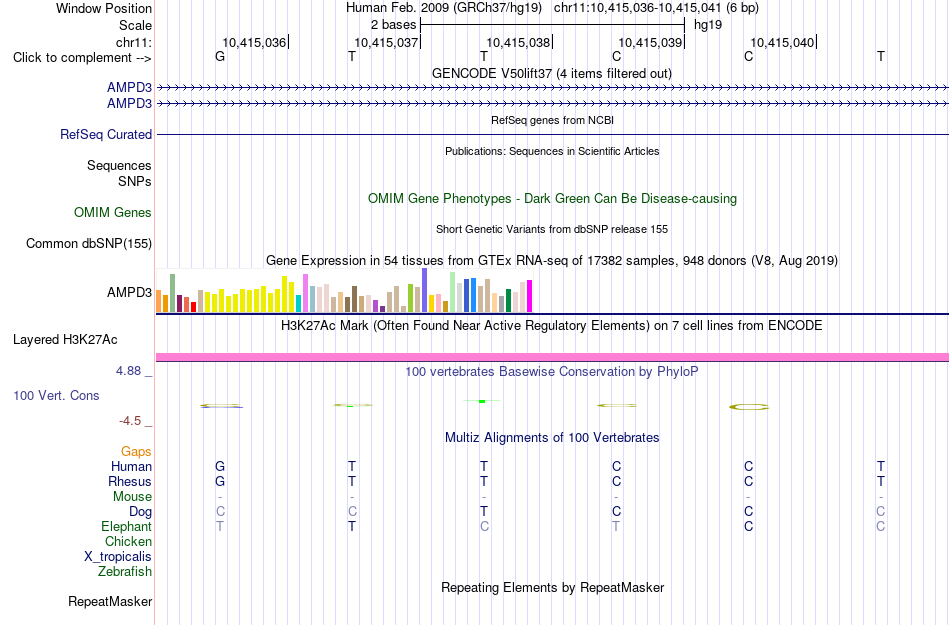Click the 10,415,037 ruler coordinate
Image resolution: width=950 pixels, height=625 pixels.
[386, 42]
